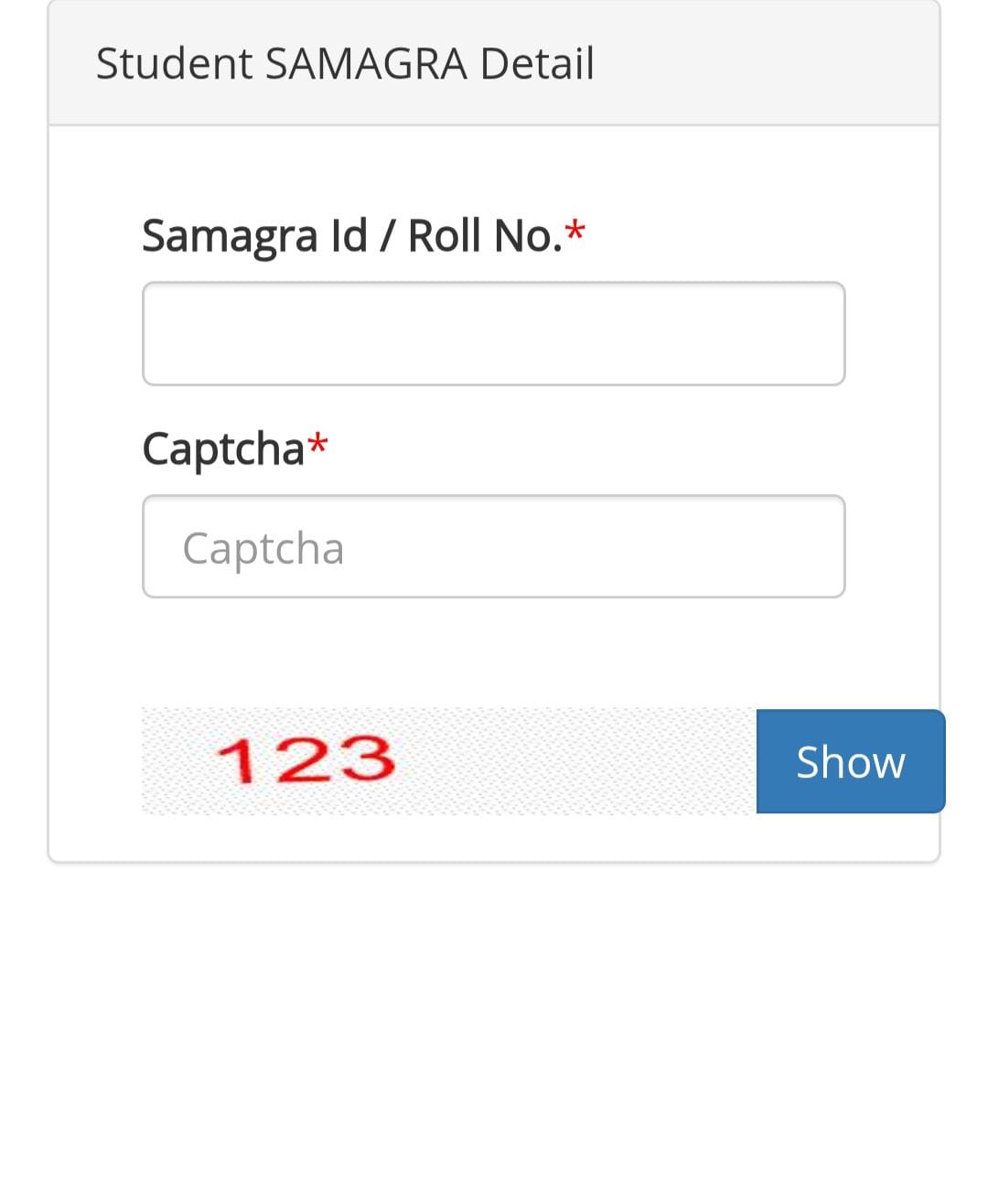Image resolution: width=988 pixels, height=1204 pixels.
Task: Click the red asterisk beside Captcha label
Action: (317, 446)
